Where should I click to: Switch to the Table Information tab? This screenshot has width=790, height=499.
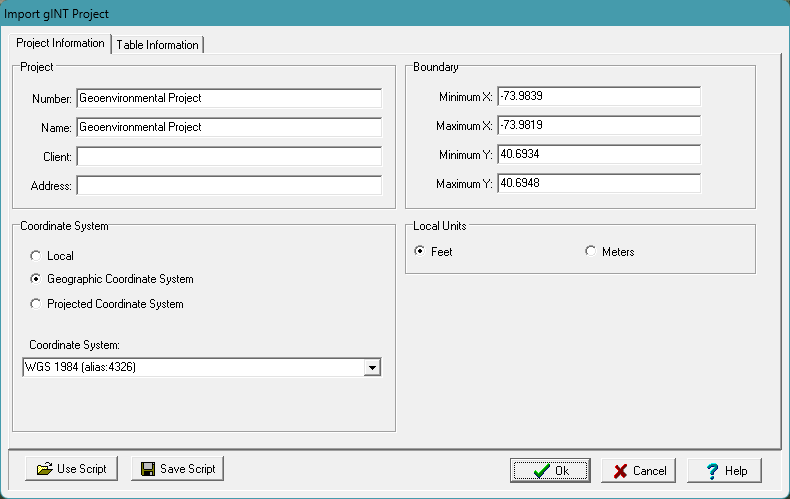[158, 45]
